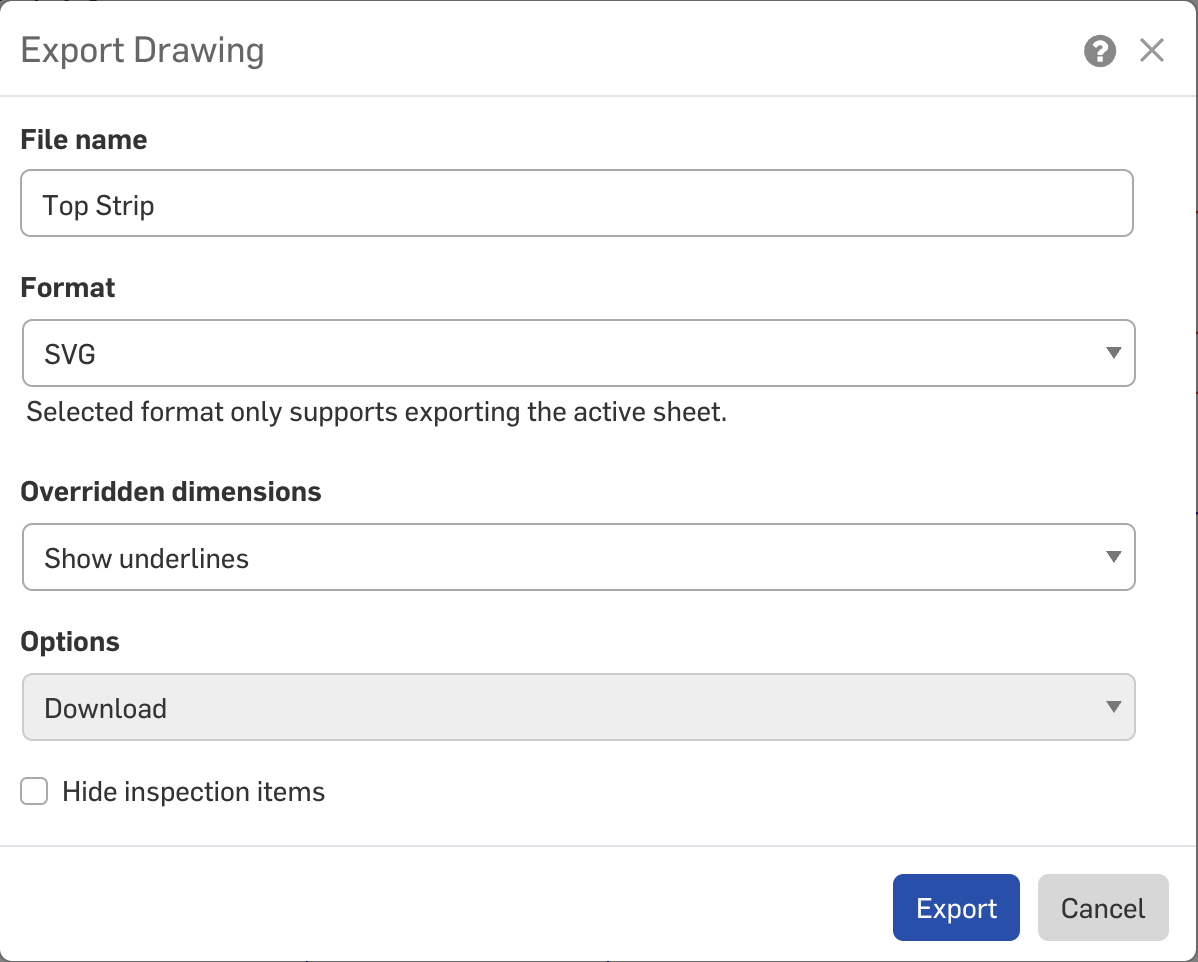Click the Format section label

coord(68,288)
